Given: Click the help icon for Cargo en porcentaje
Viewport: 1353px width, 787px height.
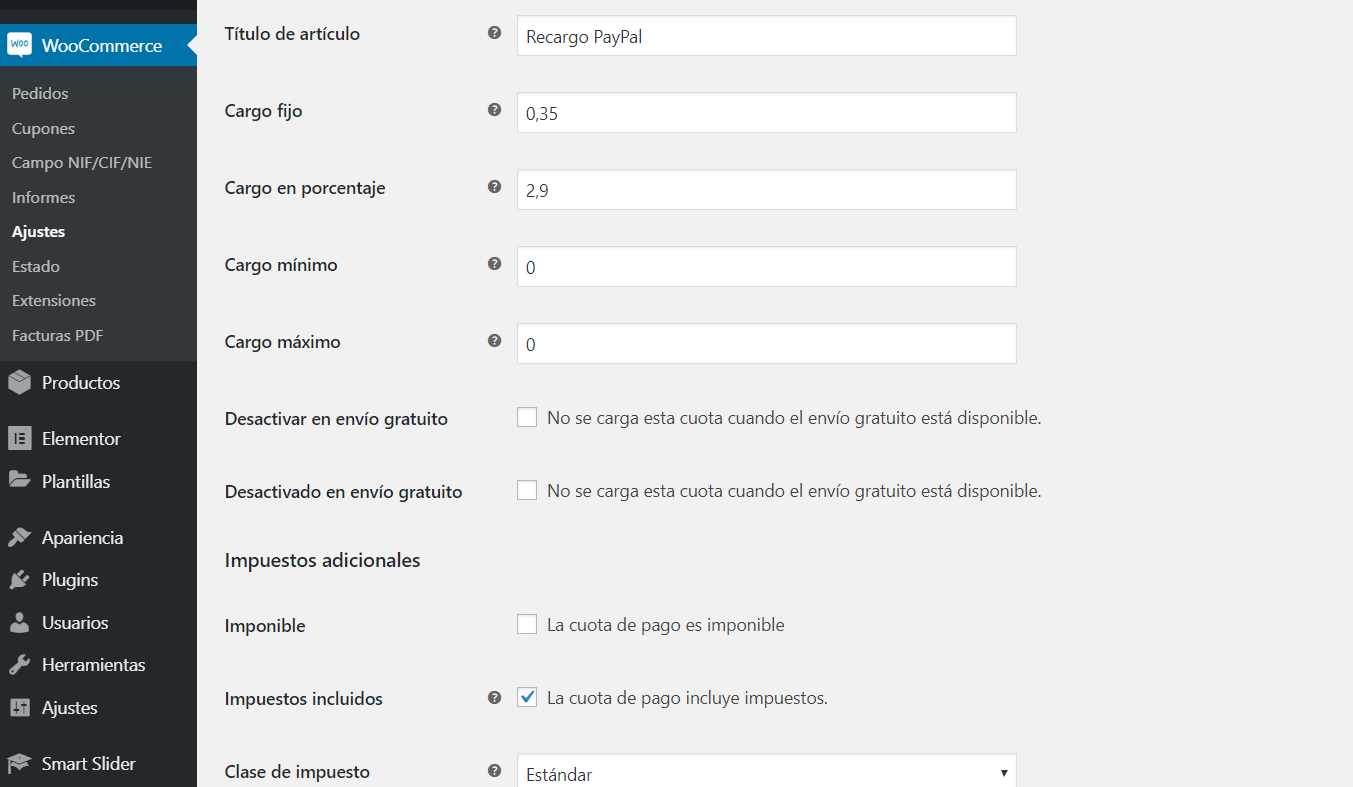Looking at the screenshot, I should 494,187.
